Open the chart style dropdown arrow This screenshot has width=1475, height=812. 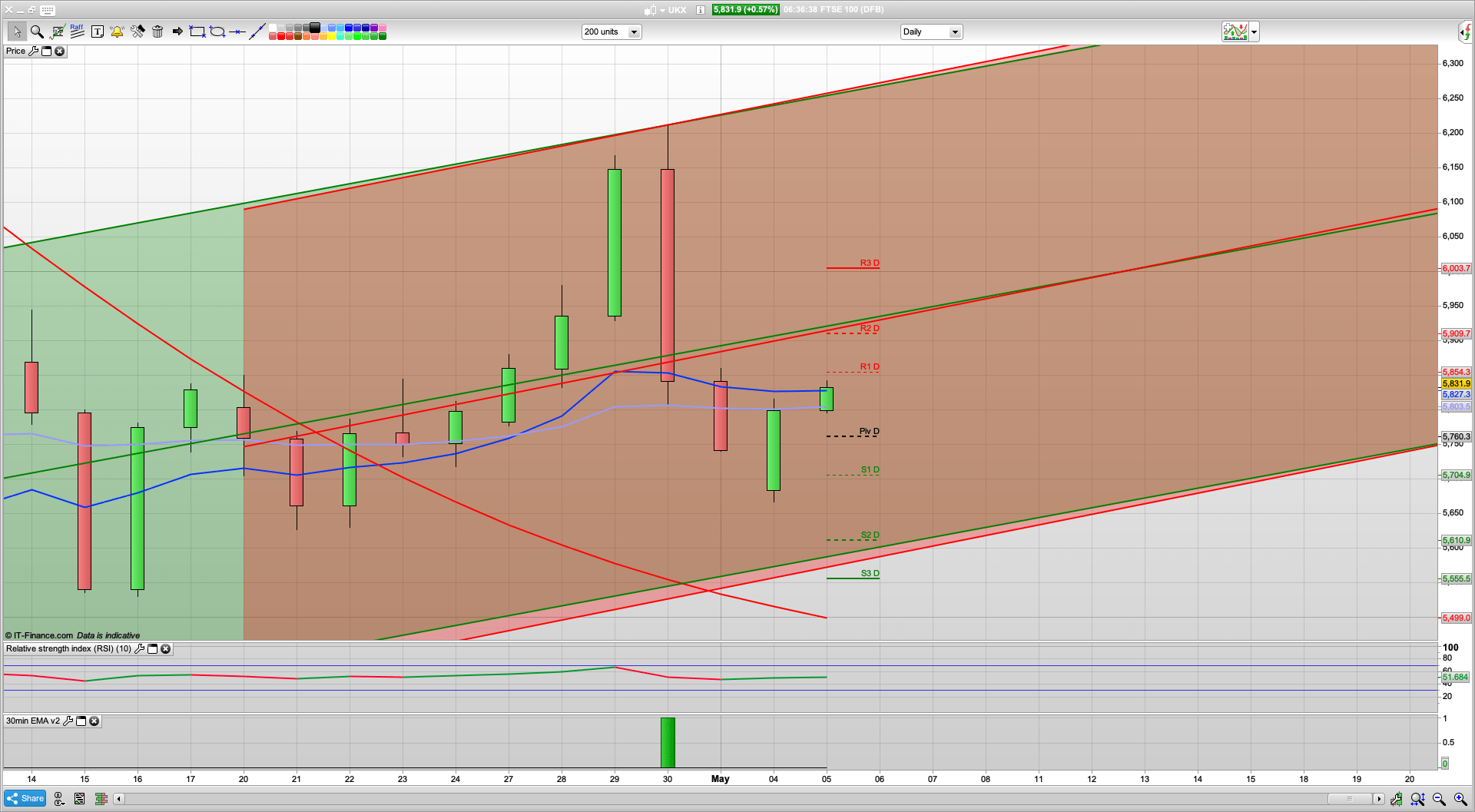point(1254,32)
